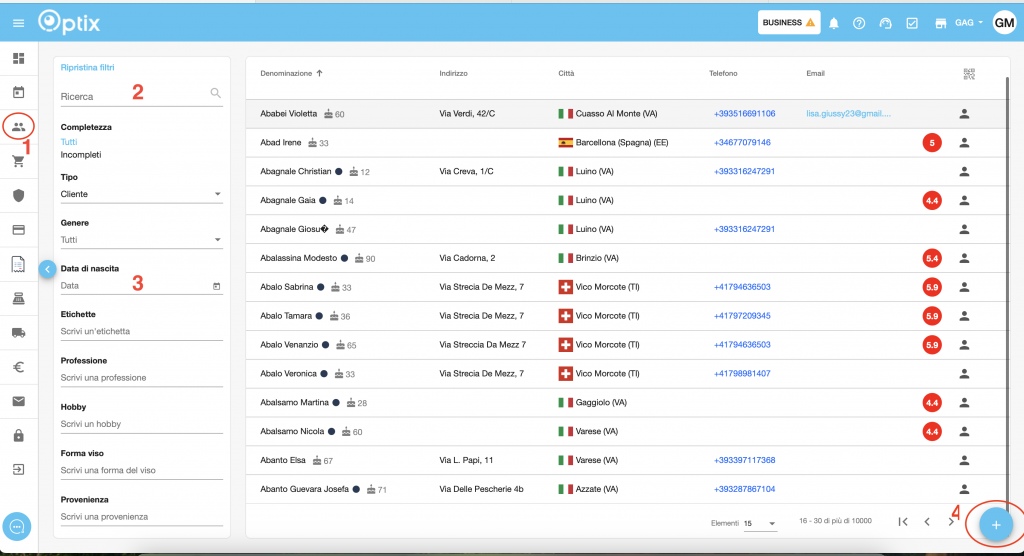The width and height of the screenshot is (1024, 556).
Task: Open the hamburger menu in header
Action: (x=18, y=22)
